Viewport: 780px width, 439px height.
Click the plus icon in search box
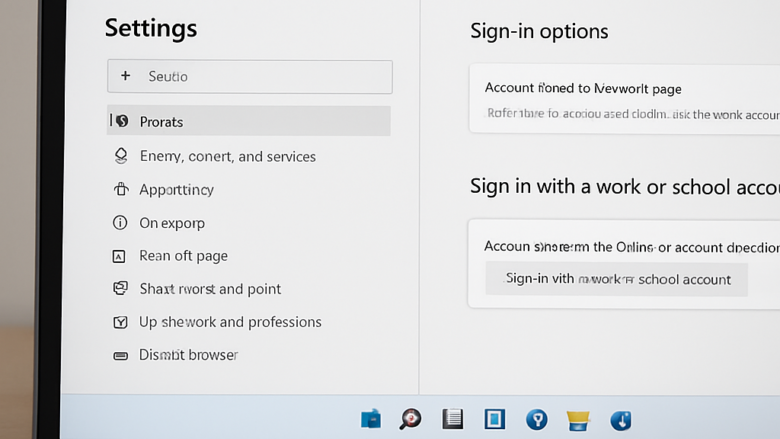click(125, 76)
